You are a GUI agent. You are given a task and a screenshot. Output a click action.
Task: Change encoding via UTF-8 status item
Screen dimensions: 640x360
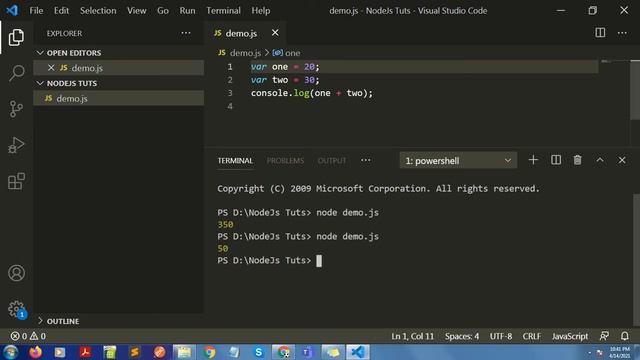[x=501, y=336]
